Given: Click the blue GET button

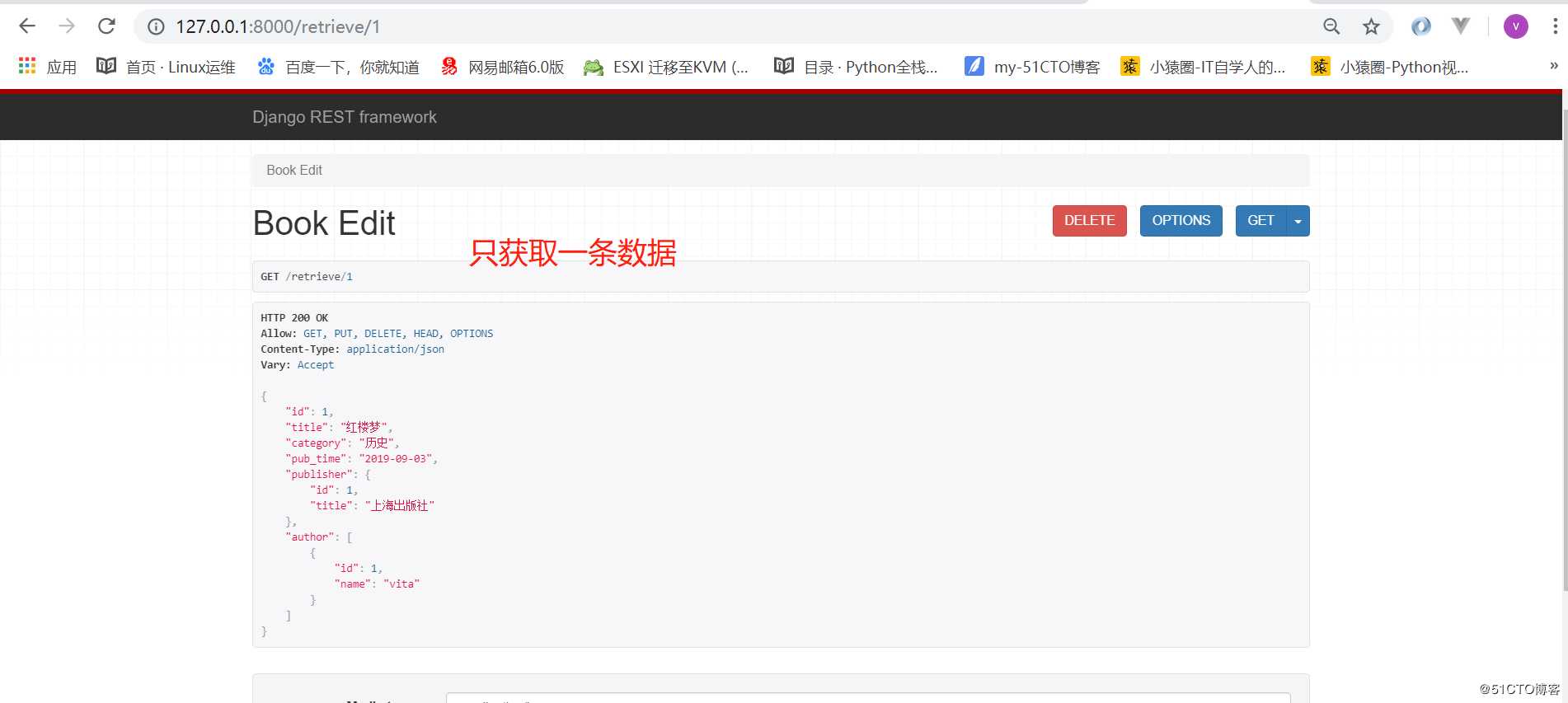Looking at the screenshot, I should click(1261, 221).
